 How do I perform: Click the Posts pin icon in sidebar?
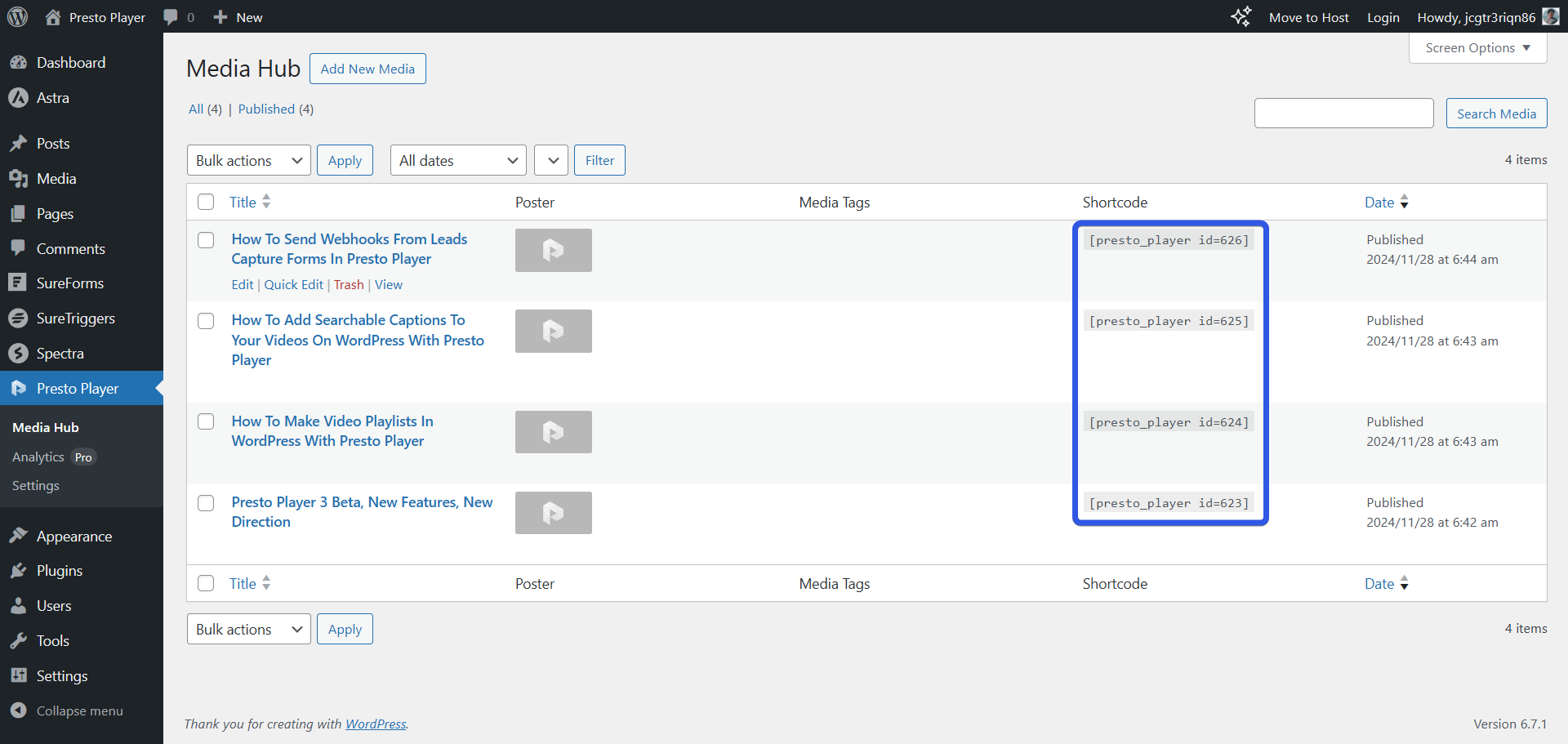coord(18,144)
